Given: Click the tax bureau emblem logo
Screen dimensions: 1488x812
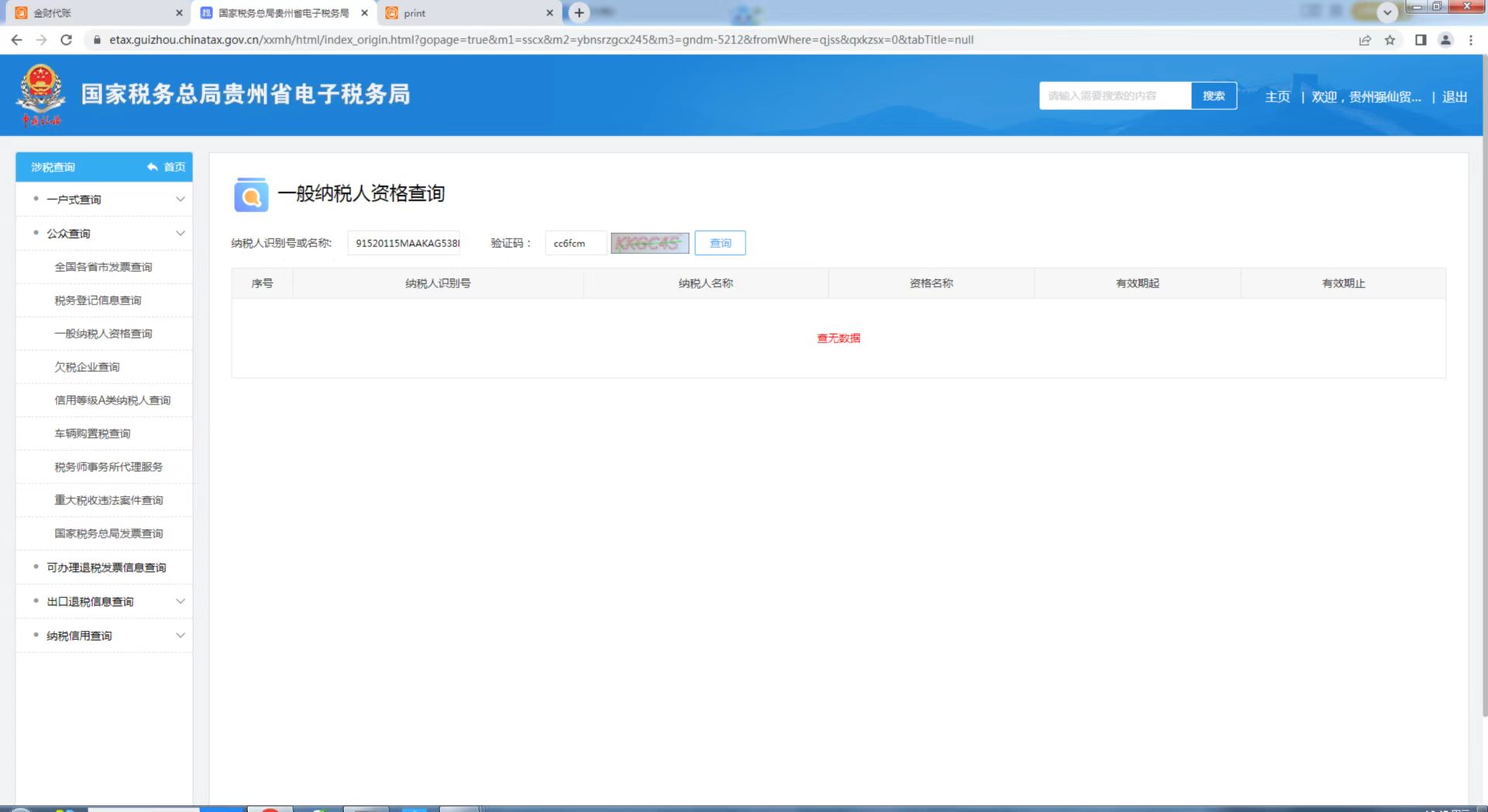Looking at the screenshot, I should [41, 95].
